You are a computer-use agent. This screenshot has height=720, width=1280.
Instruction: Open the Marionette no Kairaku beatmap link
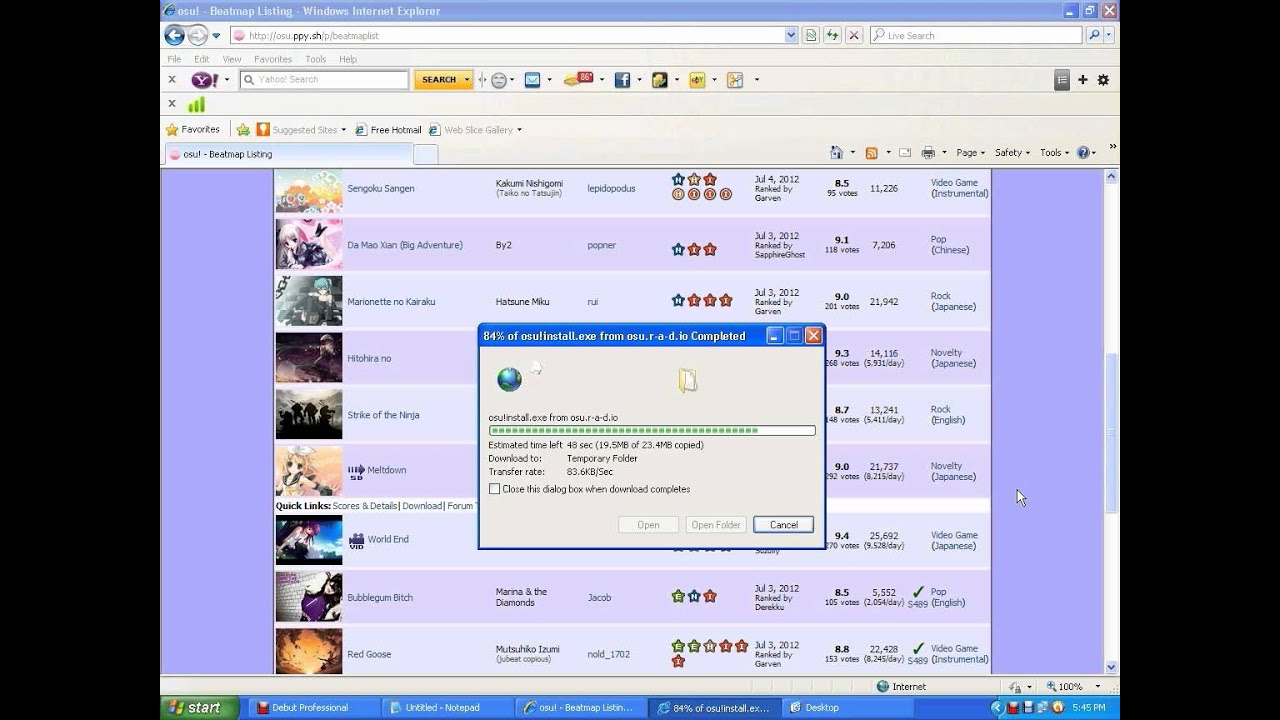point(391,302)
